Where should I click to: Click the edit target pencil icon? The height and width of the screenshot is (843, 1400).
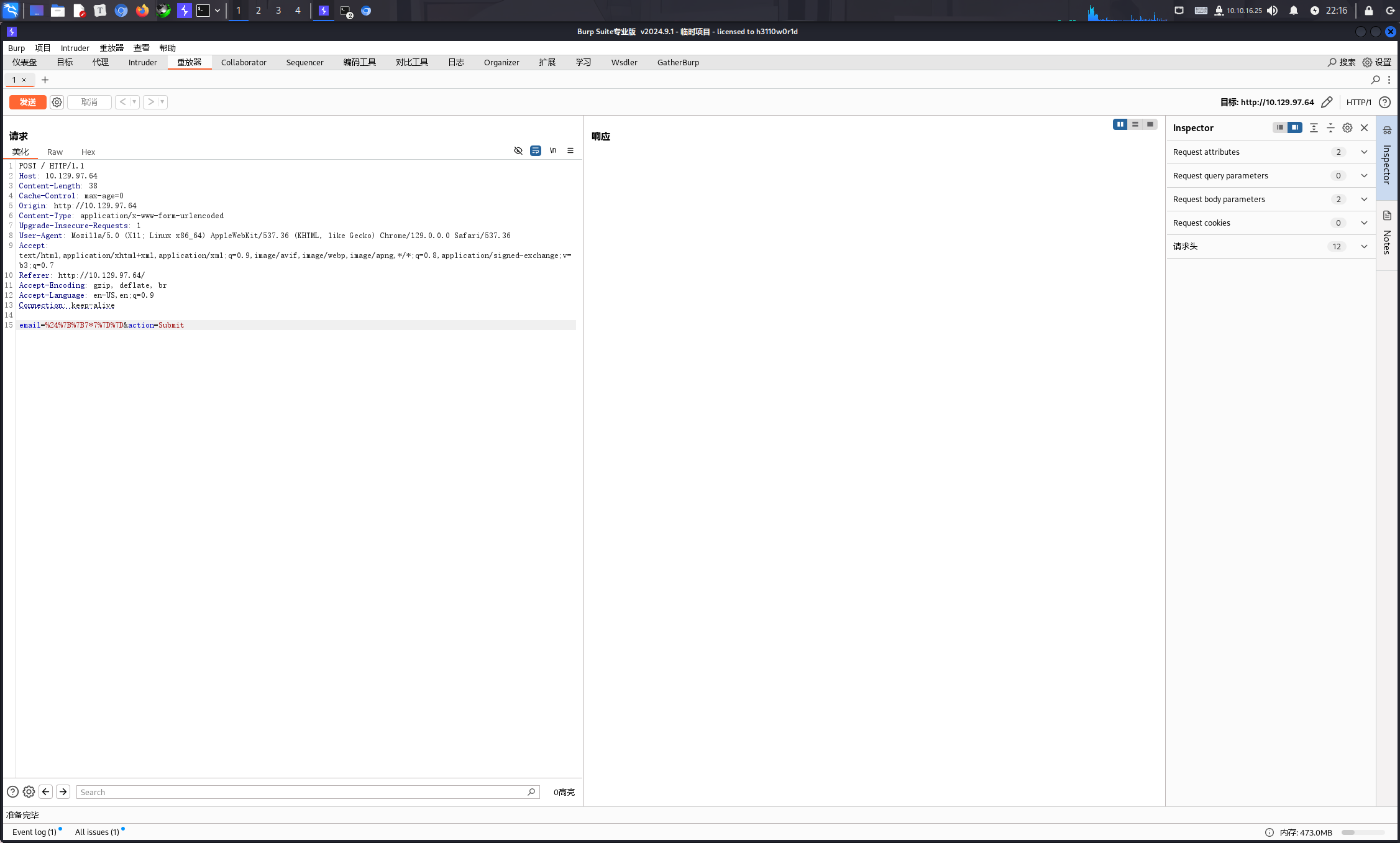(x=1327, y=102)
